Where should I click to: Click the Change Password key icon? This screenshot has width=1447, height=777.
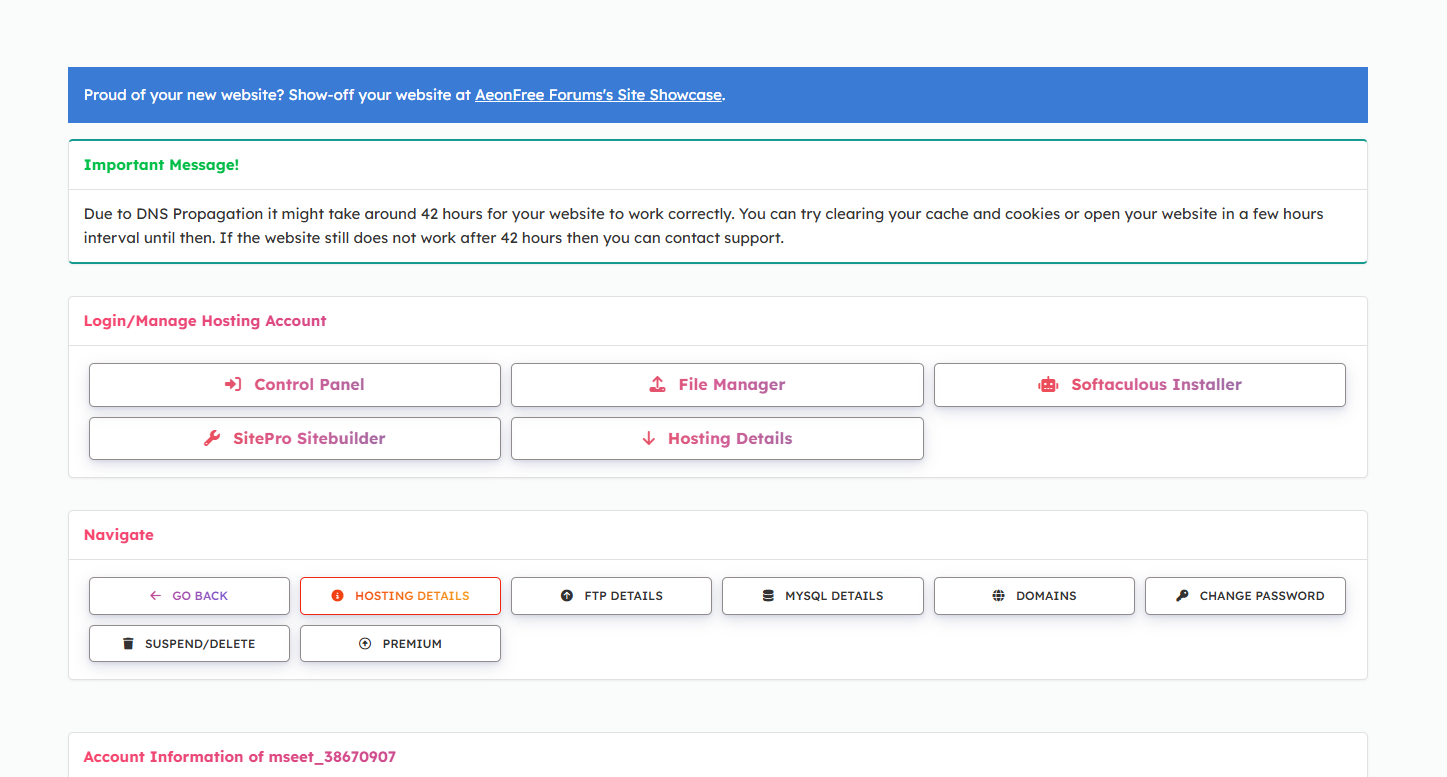pos(1181,595)
